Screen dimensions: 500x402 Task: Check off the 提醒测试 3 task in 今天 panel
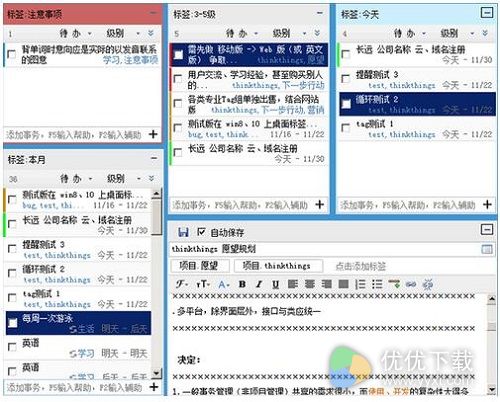click(x=346, y=79)
